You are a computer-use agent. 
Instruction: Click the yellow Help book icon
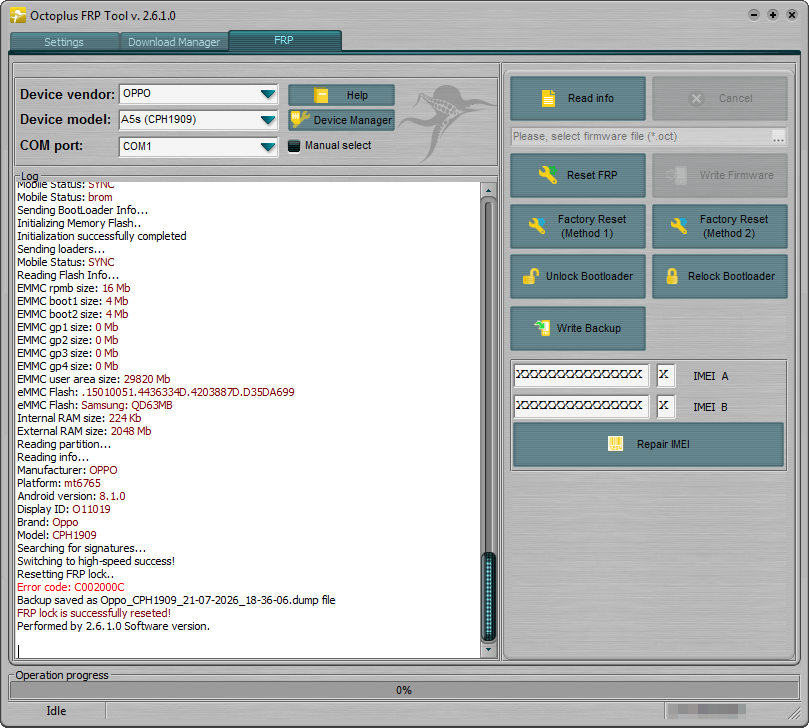point(321,95)
